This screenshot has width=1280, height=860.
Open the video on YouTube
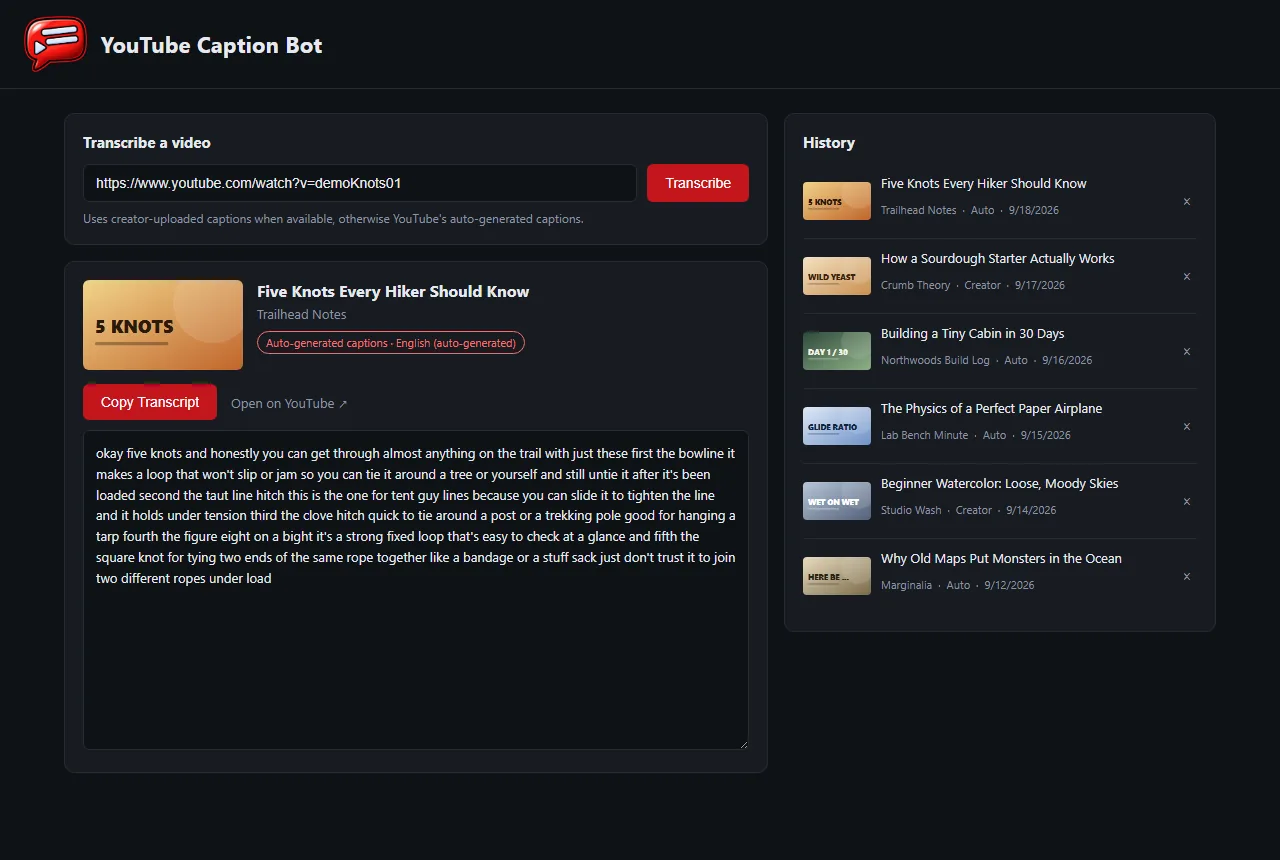[289, 403]
